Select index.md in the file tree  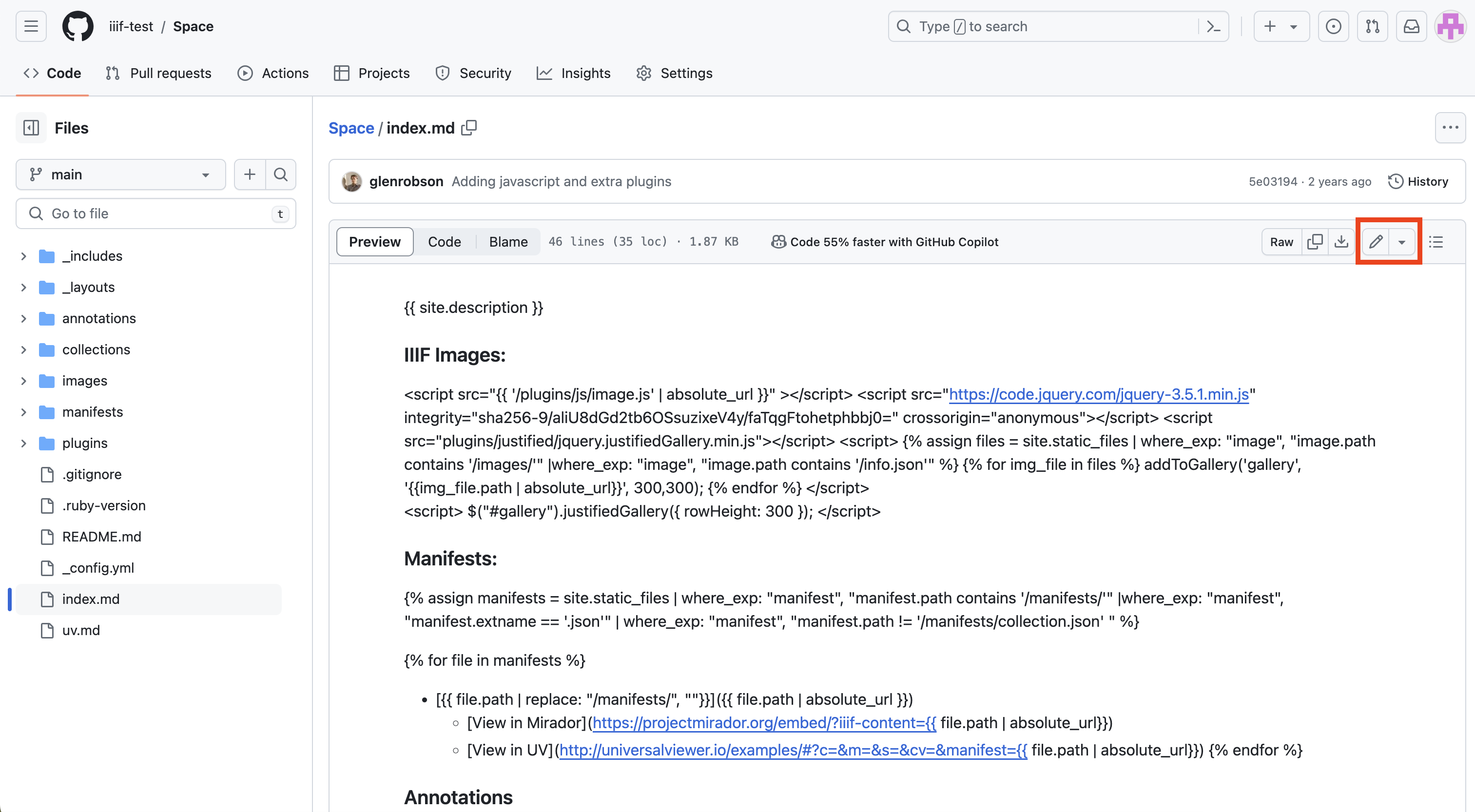149,599
